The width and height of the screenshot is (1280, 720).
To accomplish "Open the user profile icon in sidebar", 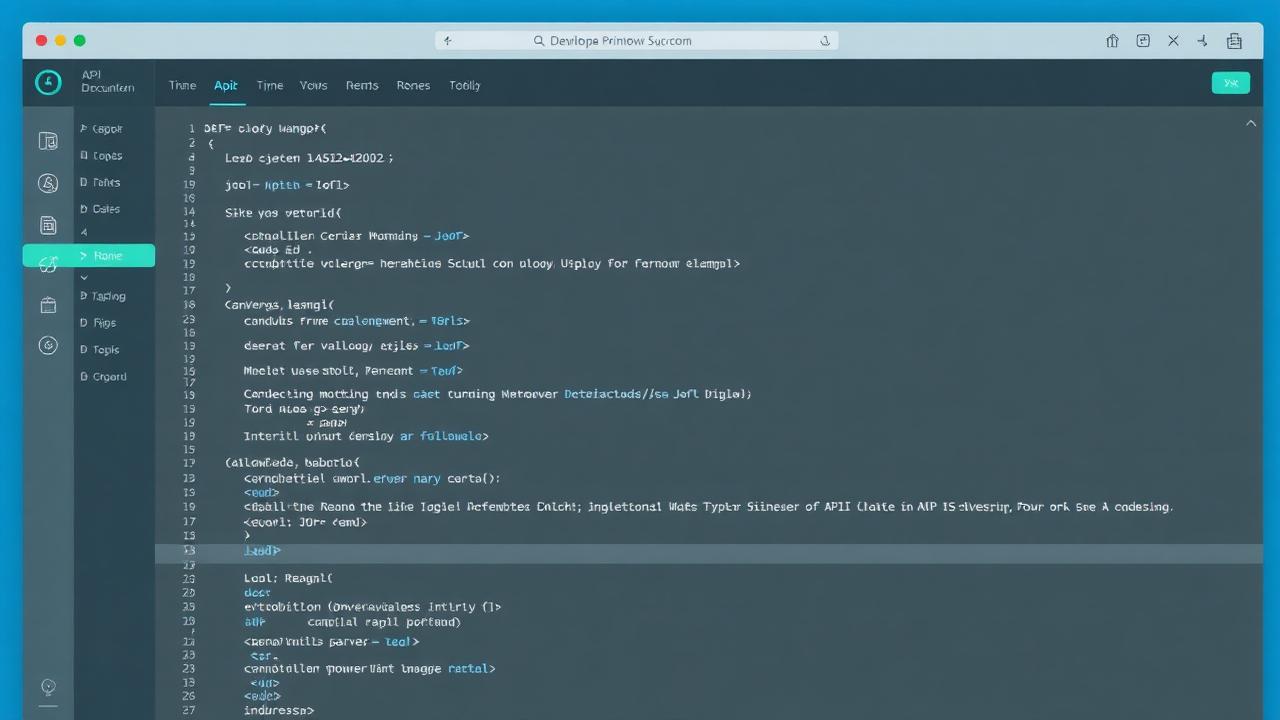I will (48, 183).
